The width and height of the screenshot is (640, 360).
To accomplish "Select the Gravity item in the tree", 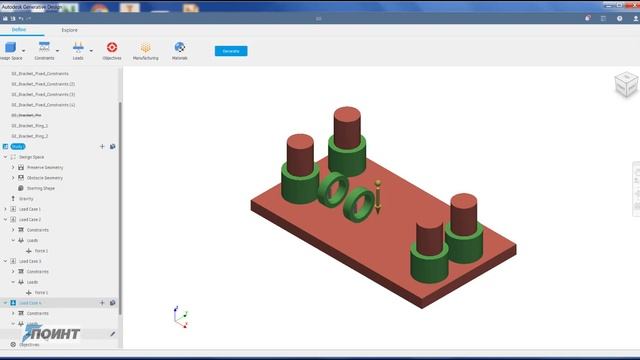I will [26, 199].
